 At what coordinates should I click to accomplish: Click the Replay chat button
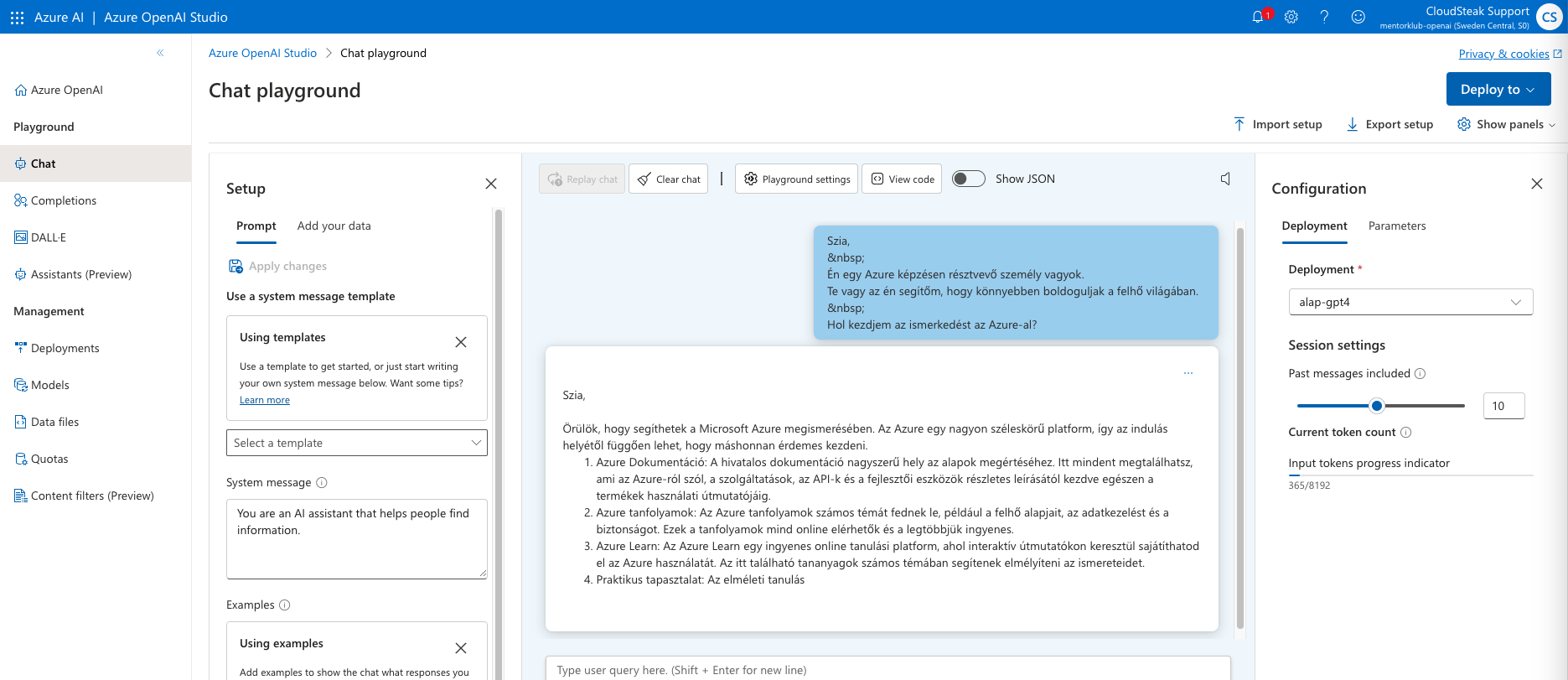(582, 179)
